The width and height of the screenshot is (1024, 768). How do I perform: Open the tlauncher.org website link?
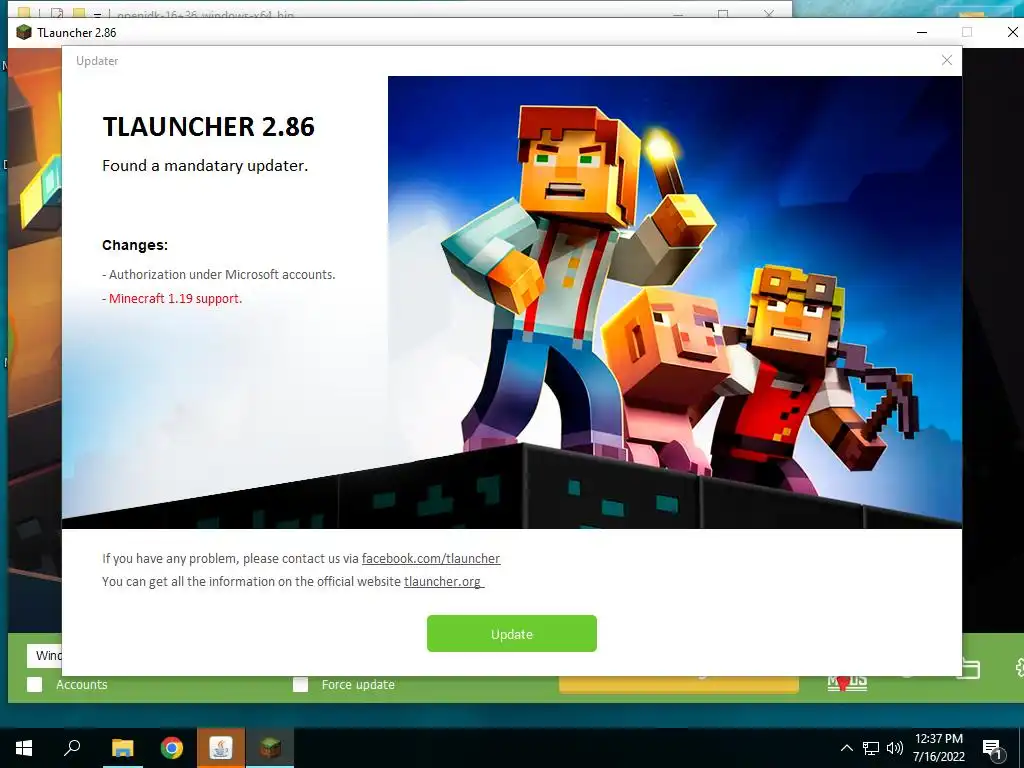coord(443,581)
